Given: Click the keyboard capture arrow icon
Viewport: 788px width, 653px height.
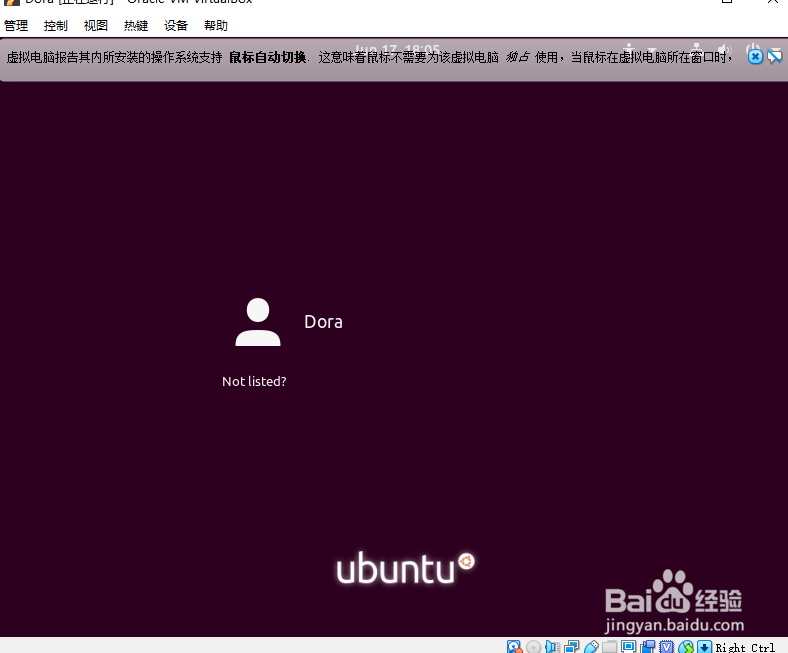Looking at the screenshot, I should coord(705,647).
